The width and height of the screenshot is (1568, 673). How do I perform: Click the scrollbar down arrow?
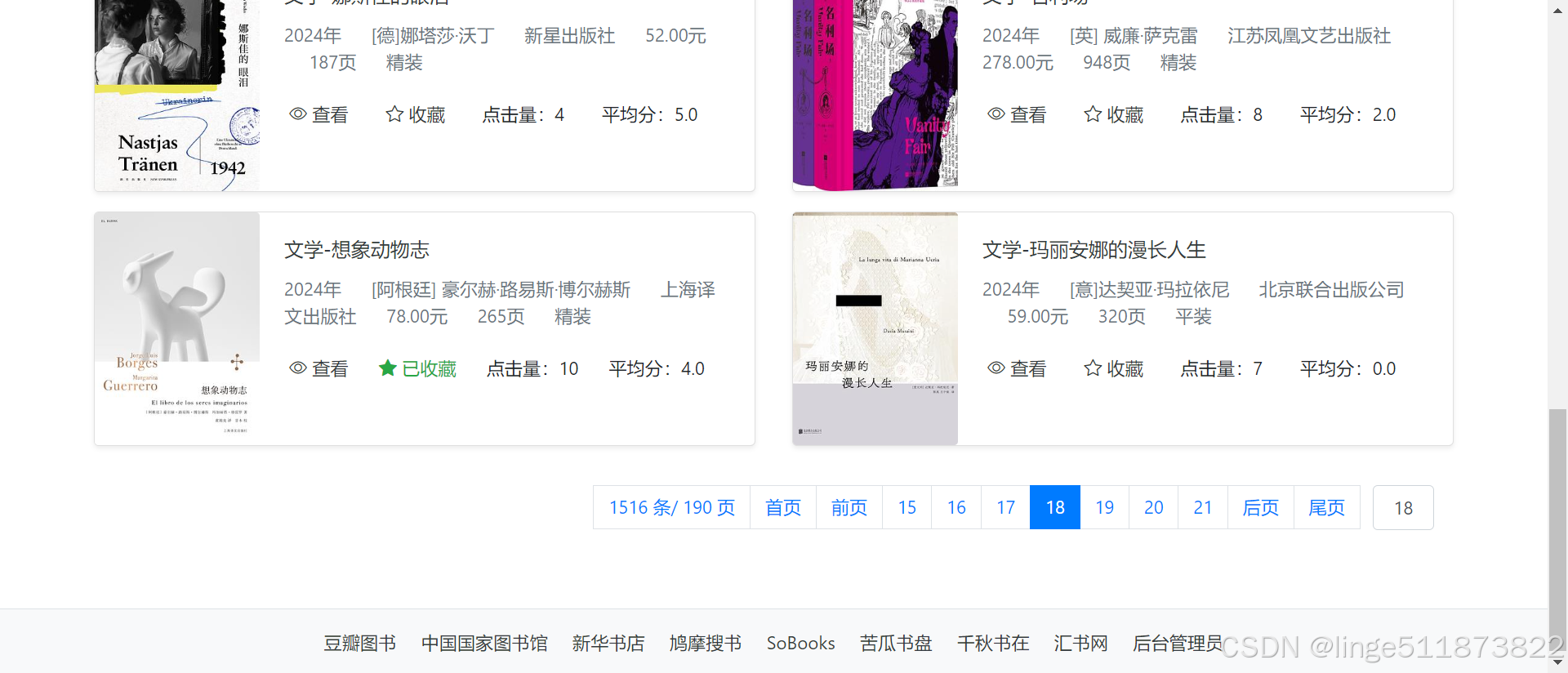(1558, 663)
